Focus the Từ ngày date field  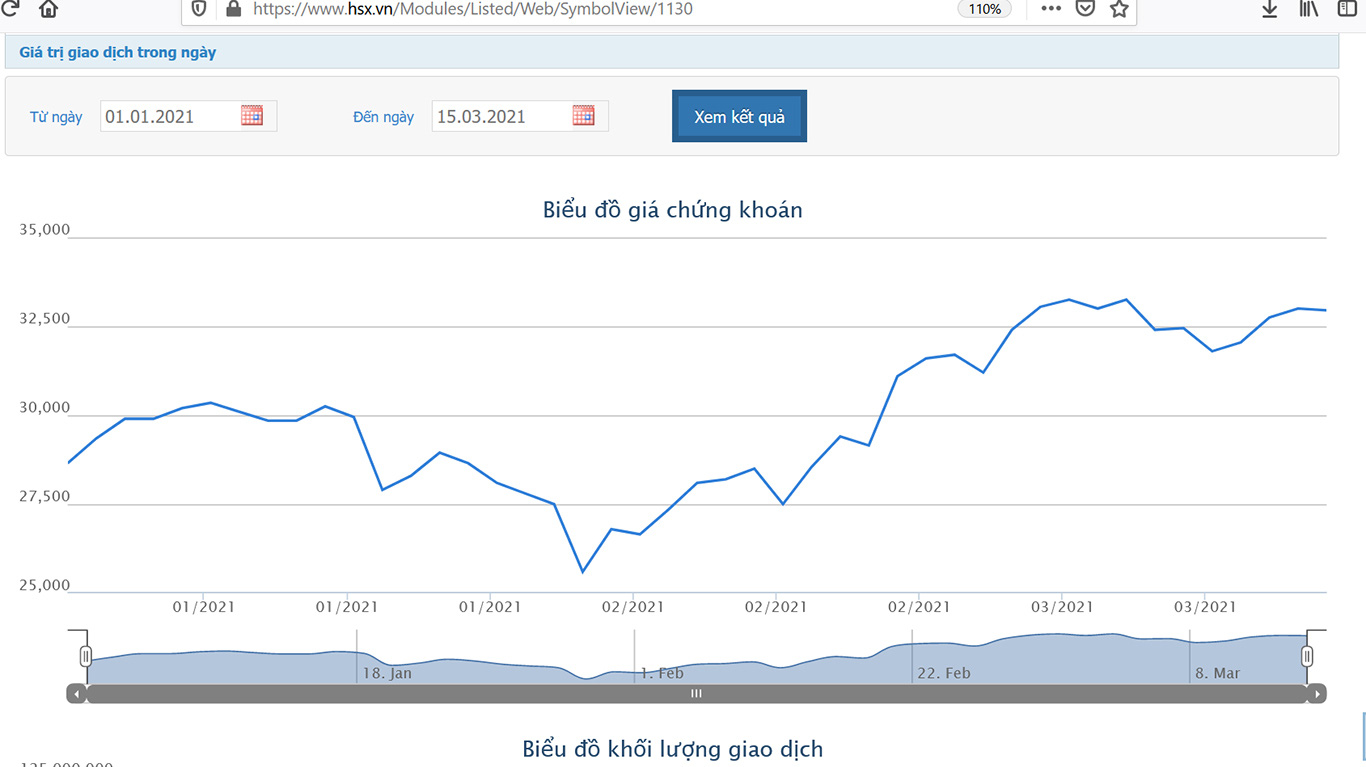tap(188, 116)
